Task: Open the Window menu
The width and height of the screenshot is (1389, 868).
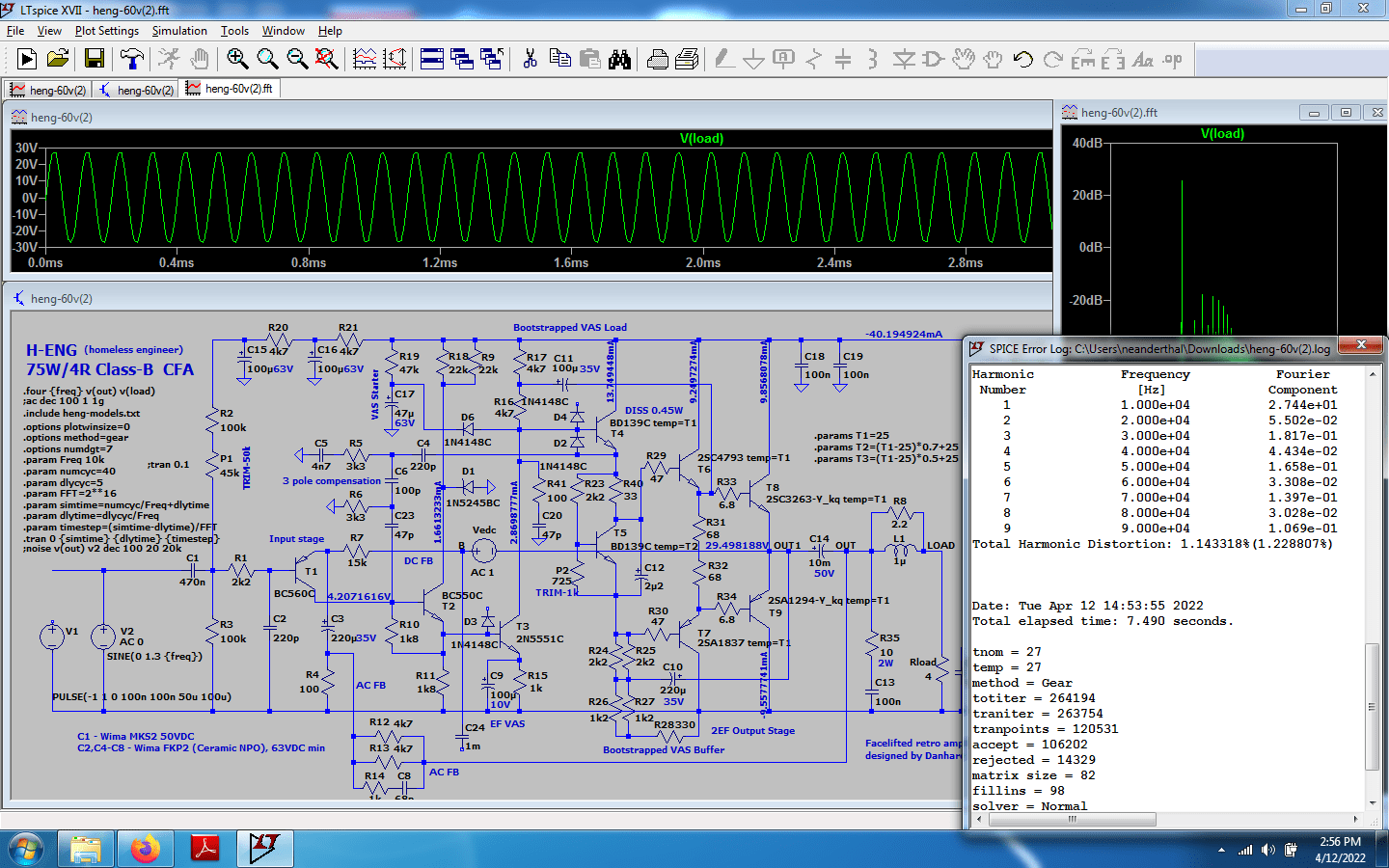Action: point(284,31)
